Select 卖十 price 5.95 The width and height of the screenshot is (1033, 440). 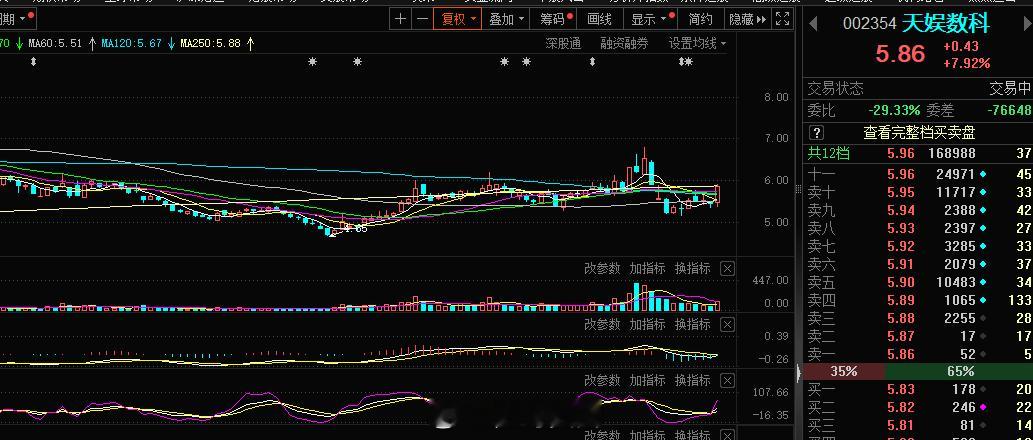click(x=901, y=192)
